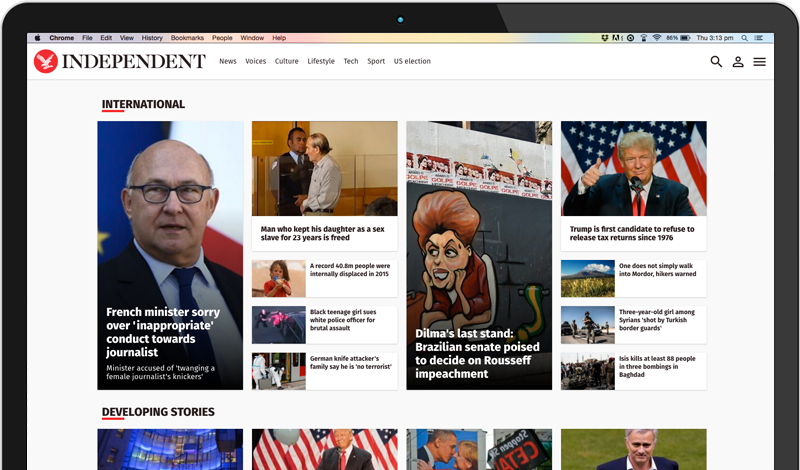Click the courtroom photo of two men
Viewport: 800px width, 470px height.
coord(324,168)
